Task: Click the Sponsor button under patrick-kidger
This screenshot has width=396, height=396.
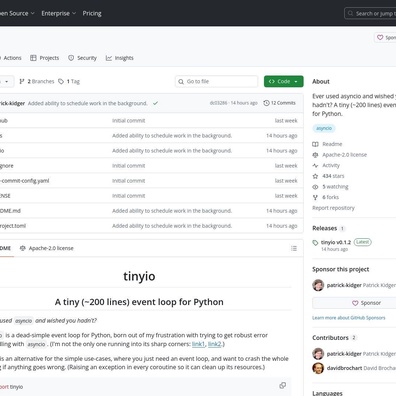Action: click(x=354, y=303)
